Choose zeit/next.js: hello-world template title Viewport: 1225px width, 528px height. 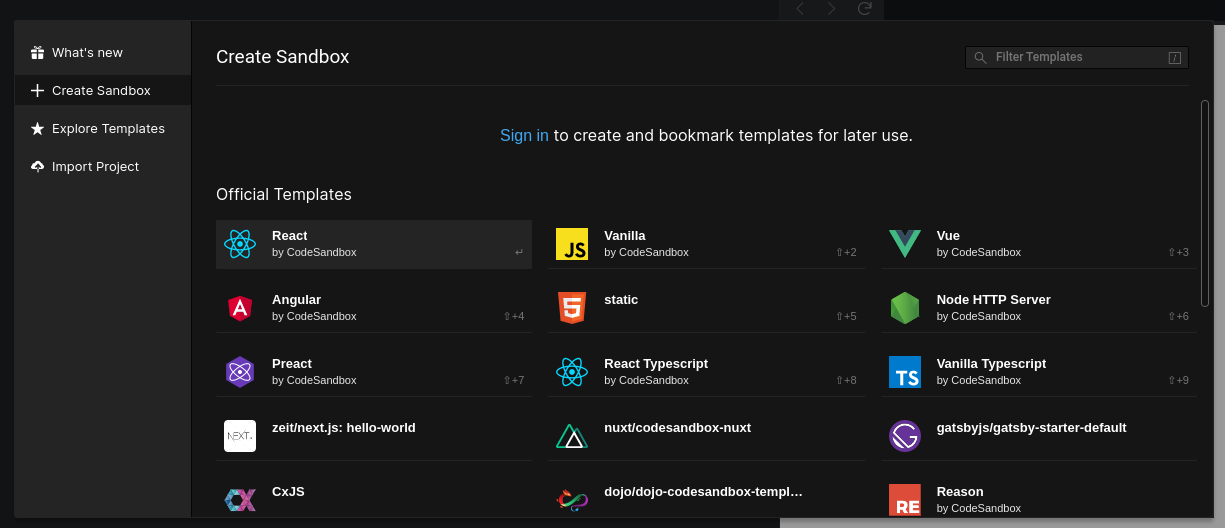tap(344, 428)
